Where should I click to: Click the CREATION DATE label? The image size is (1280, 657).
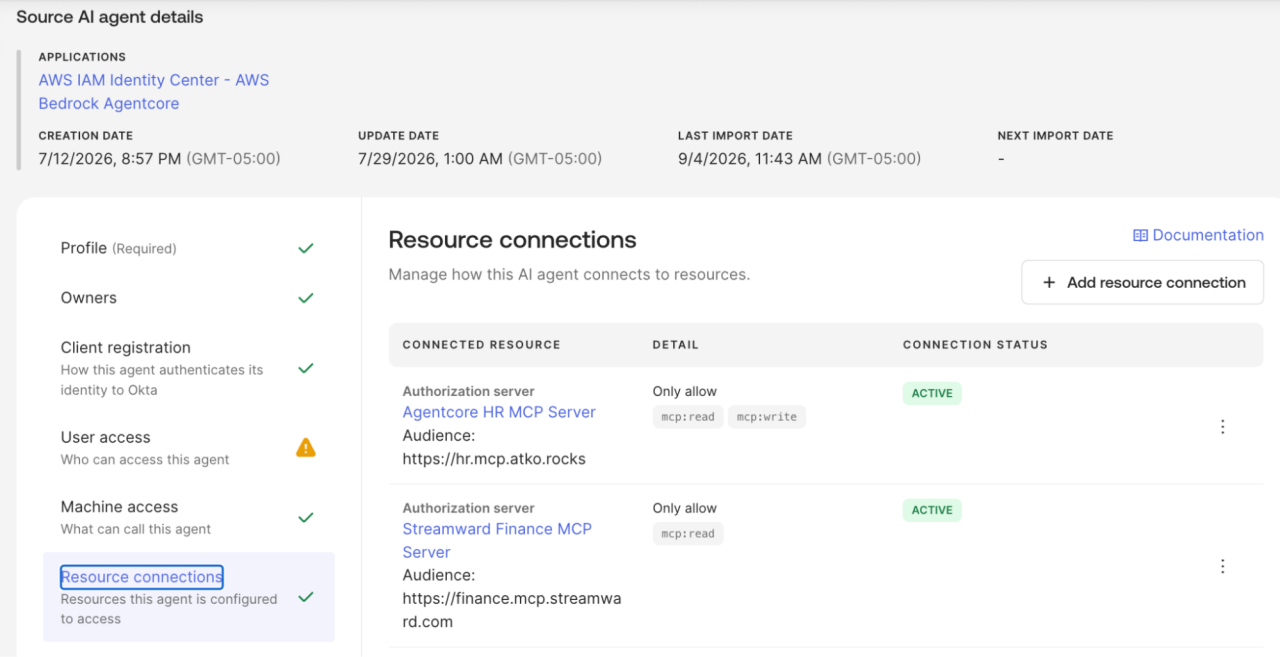coord(85,135)
